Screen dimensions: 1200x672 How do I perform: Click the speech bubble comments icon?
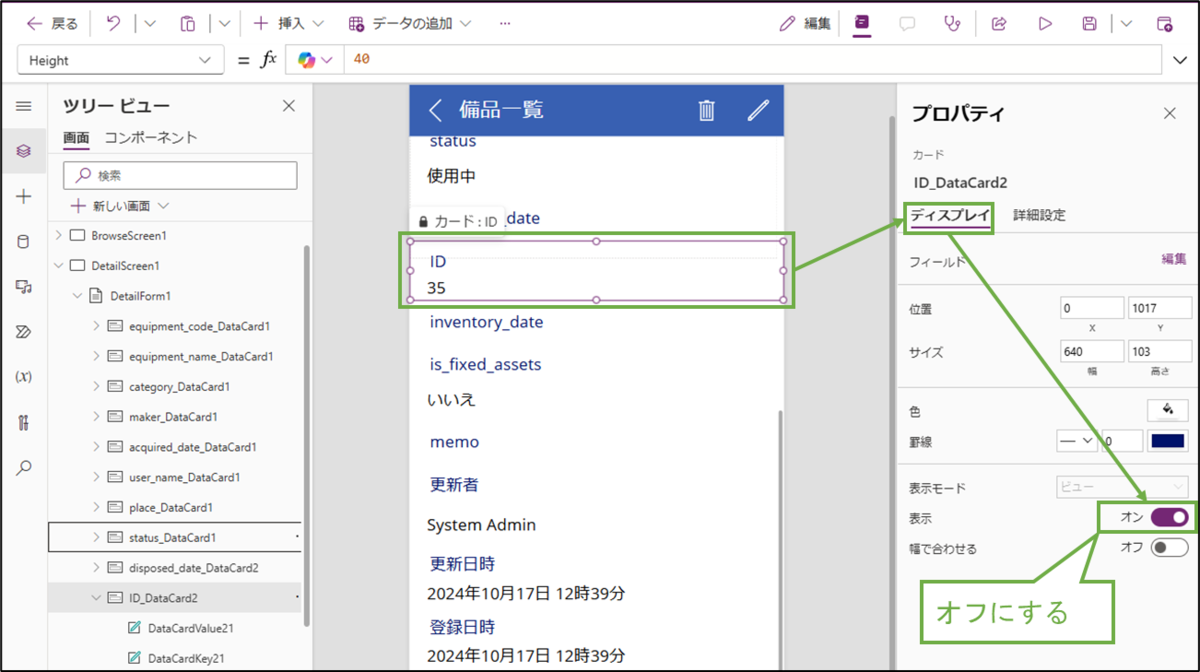(x=907, y=23)
